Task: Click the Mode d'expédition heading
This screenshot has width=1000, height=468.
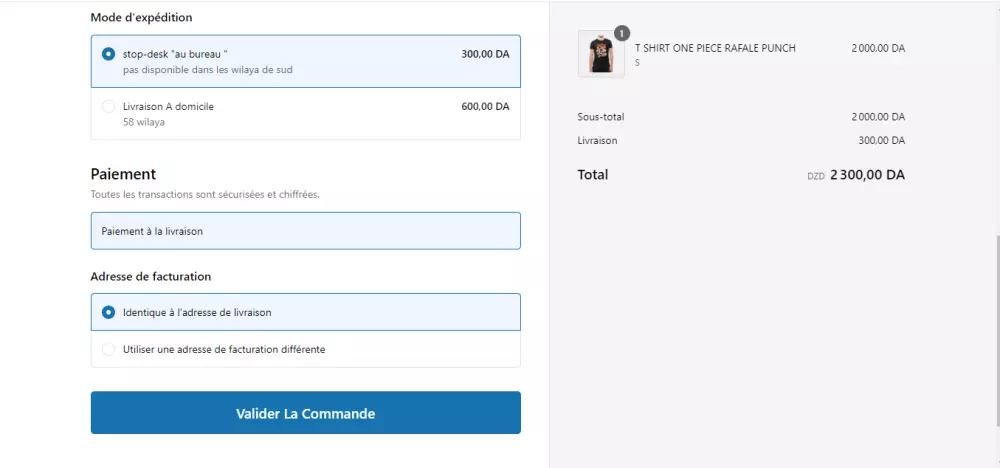Action: 141,17
